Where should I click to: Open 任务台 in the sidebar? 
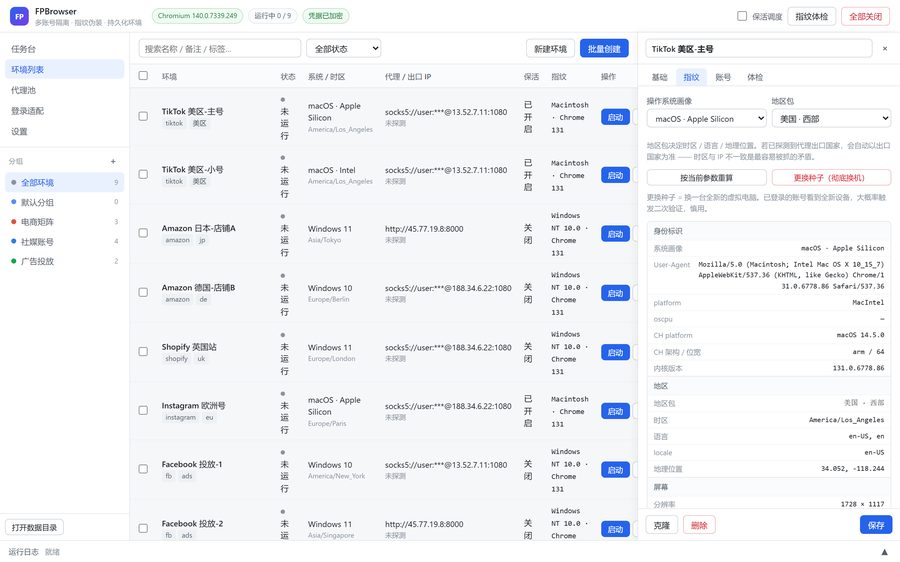click(x=64, y=49)
